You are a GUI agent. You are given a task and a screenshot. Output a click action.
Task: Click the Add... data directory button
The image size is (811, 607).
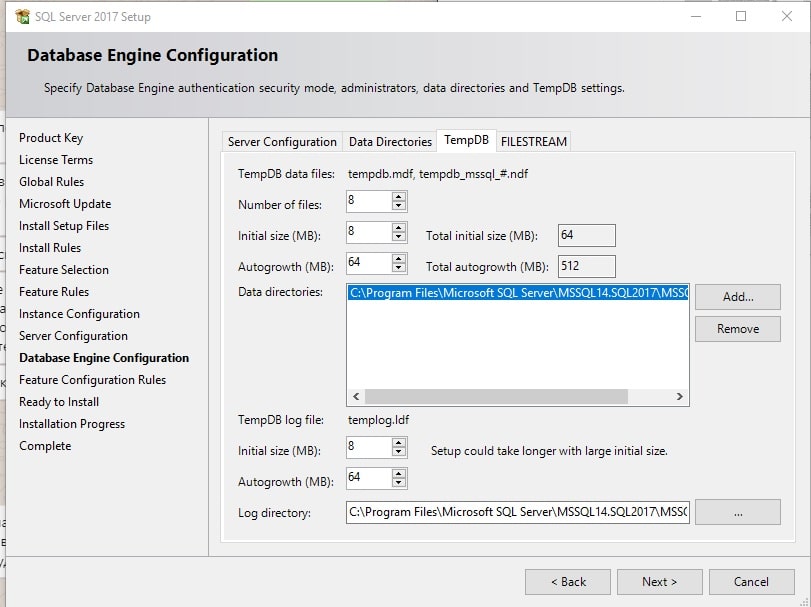coord(737,297)
